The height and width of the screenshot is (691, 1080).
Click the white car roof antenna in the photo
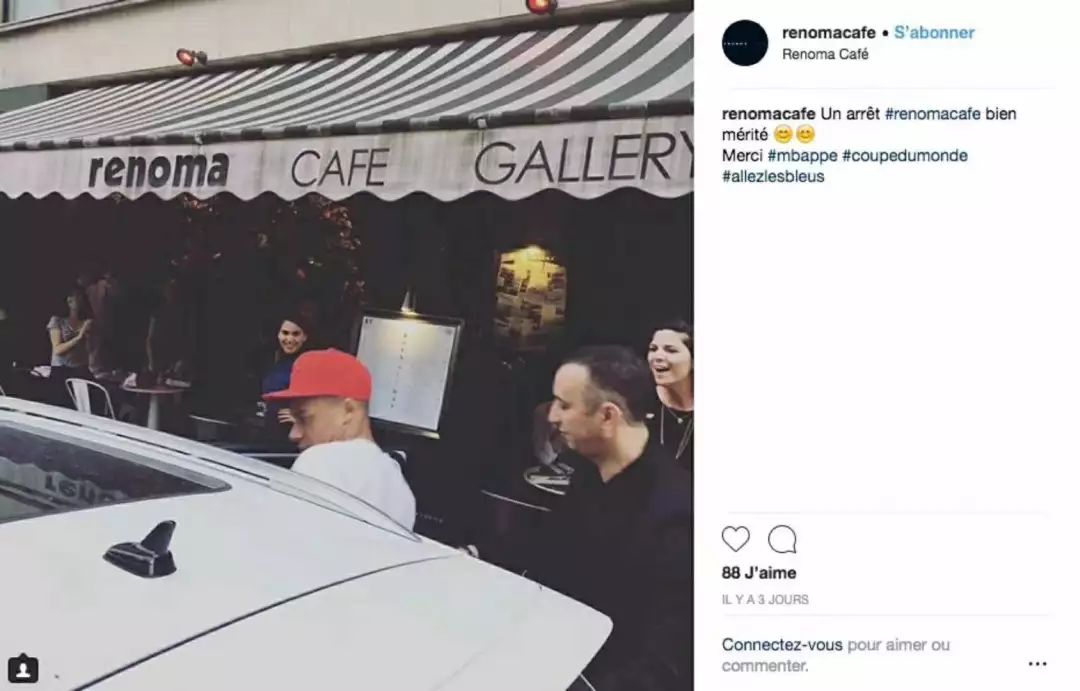tap(141, 549)
